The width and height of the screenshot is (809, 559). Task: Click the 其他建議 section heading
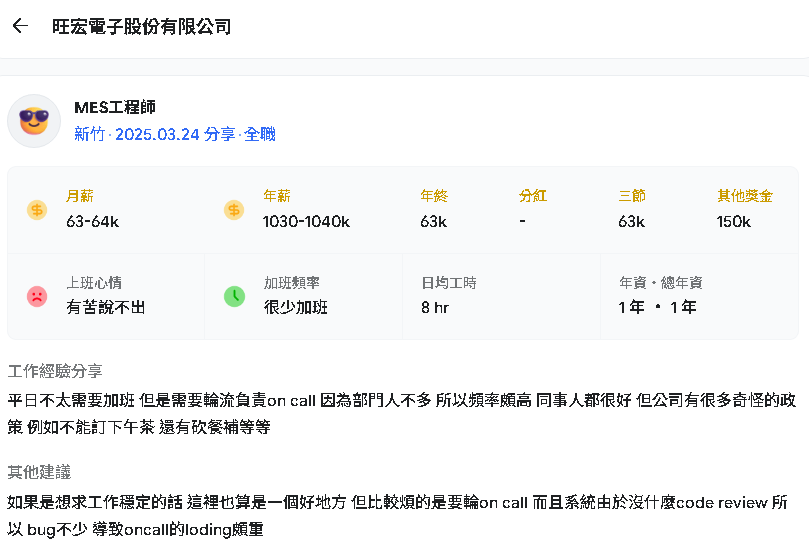(x=39, y=472)
